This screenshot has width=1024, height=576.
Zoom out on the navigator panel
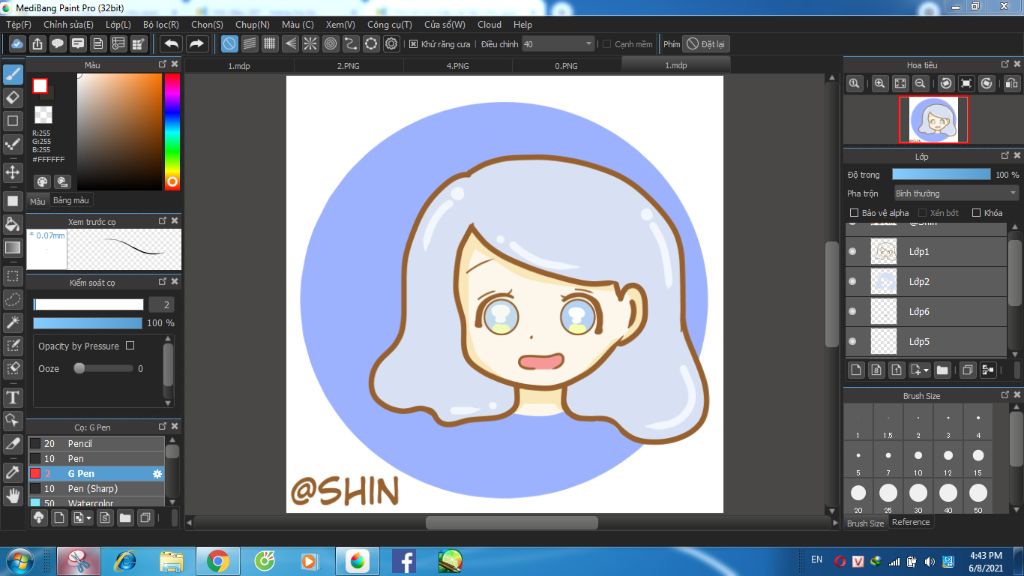(920, 84)
